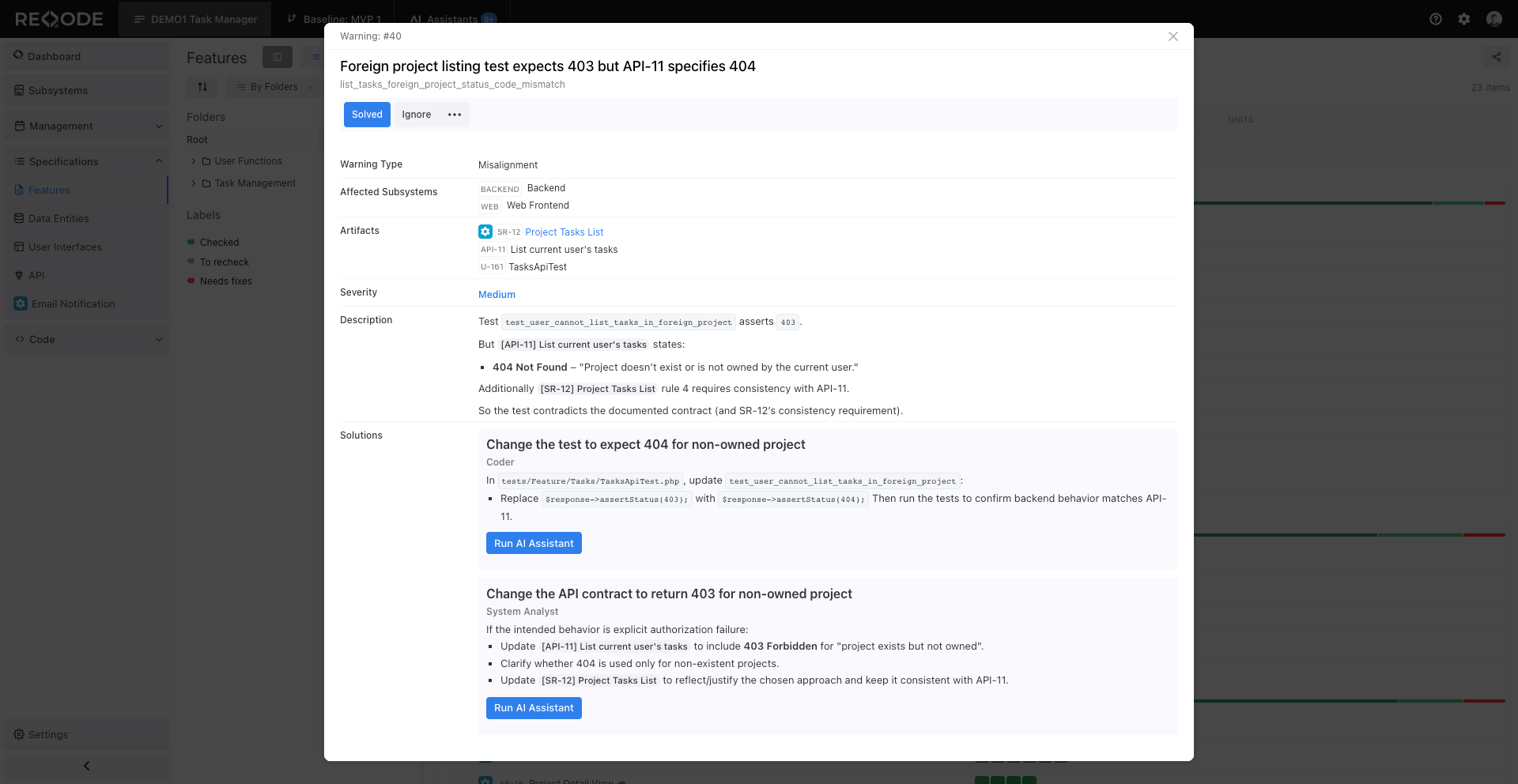
Task: Close the Warning #40 dialog
Action: pos(1173,36)
